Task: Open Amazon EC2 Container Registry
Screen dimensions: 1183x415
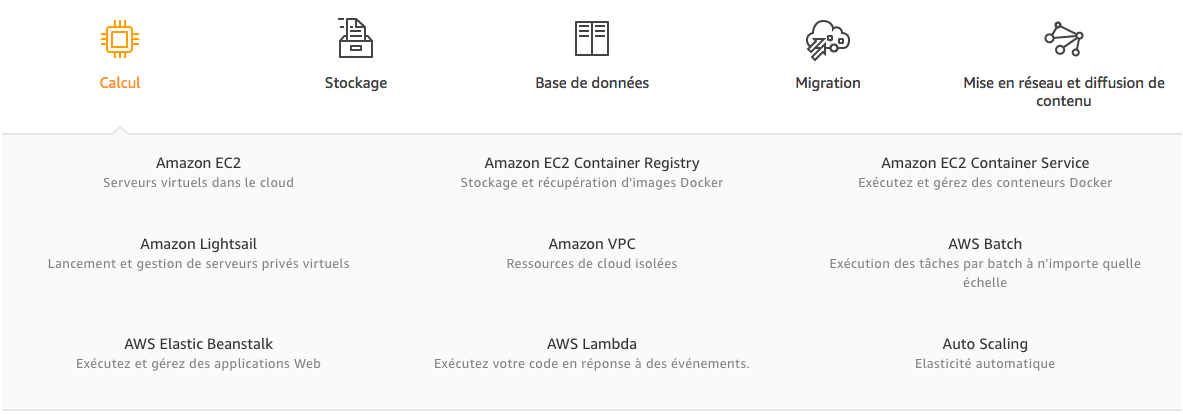Action: 592,163
